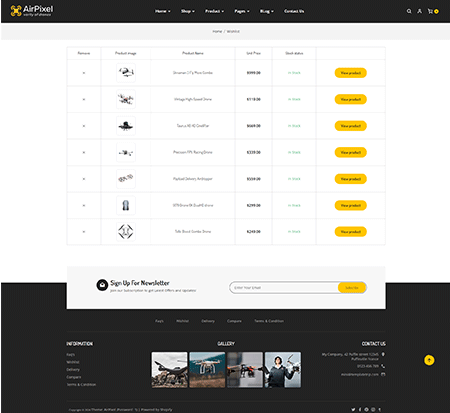Open the user account icon
Image resolution: width=450 pixels, height=413 pixels.
(419, 11)
